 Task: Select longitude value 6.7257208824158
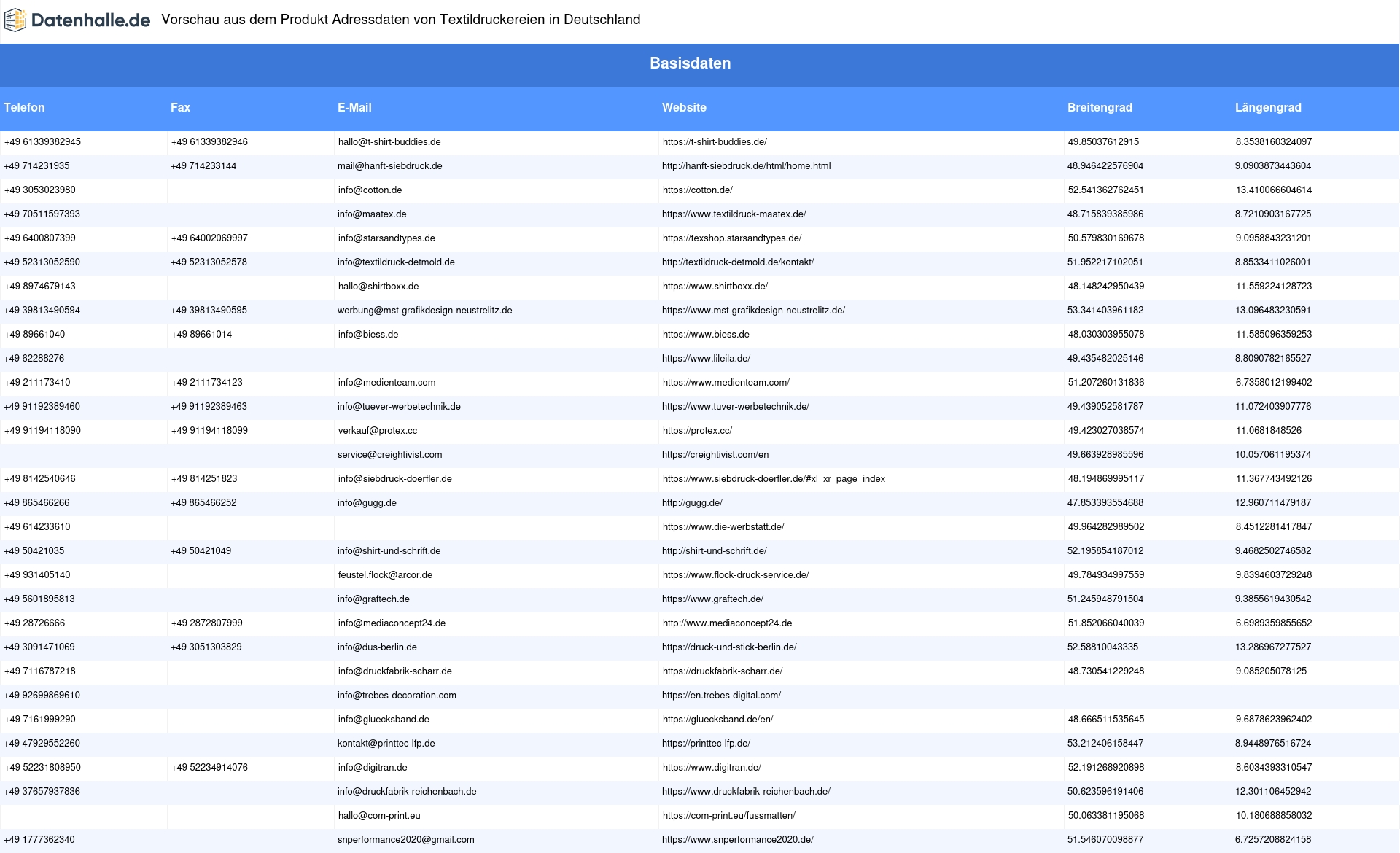point(1272,840)
